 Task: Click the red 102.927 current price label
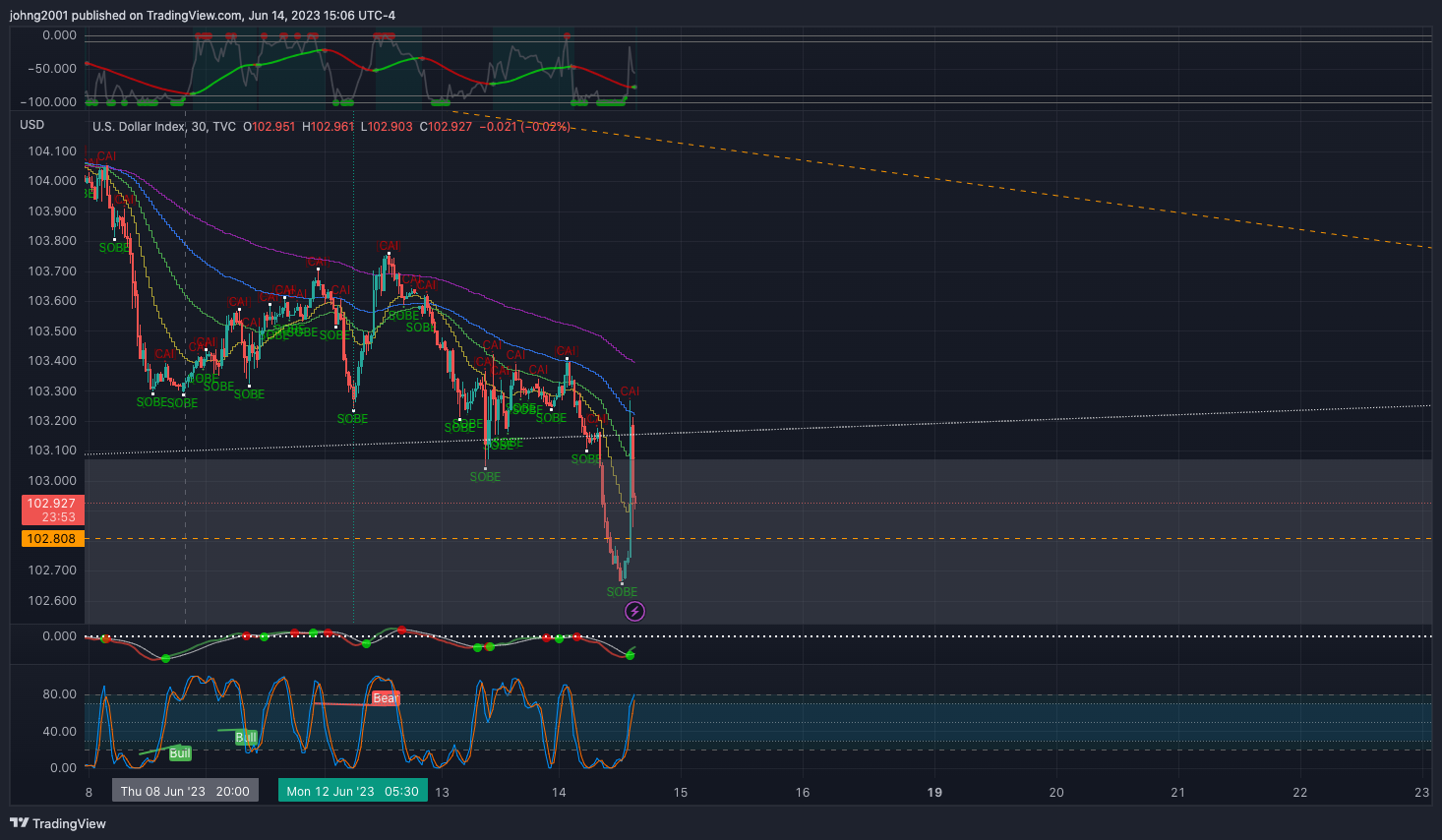(51, 504)
